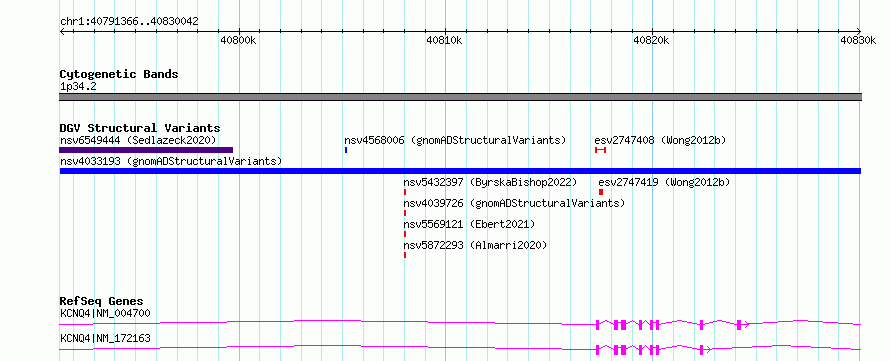Open the nsv4039726 (gnomADStructuralVariants) label
The image size is (890, 361).
(x=514, y=203)
